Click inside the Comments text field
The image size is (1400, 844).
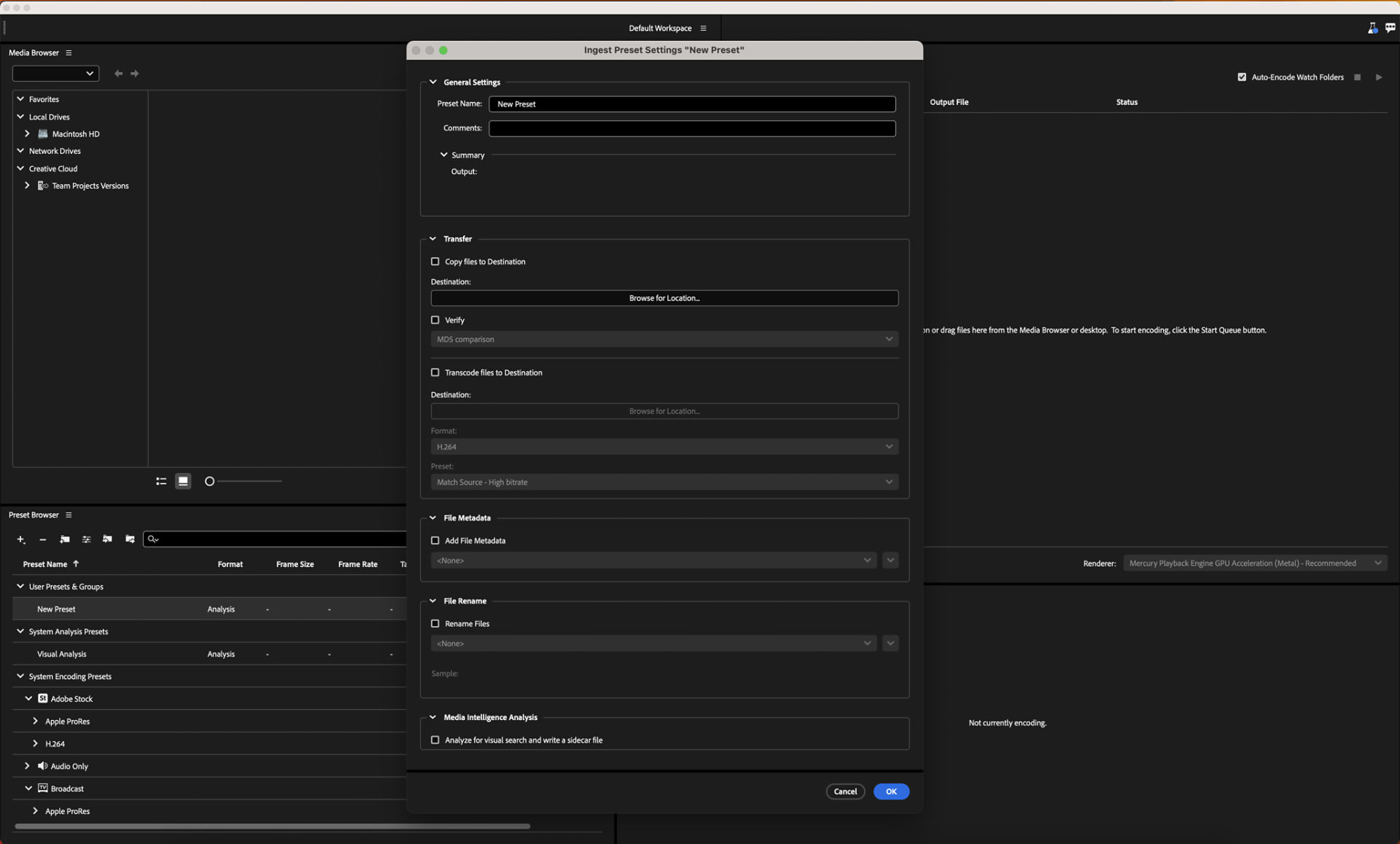(692, 128)
